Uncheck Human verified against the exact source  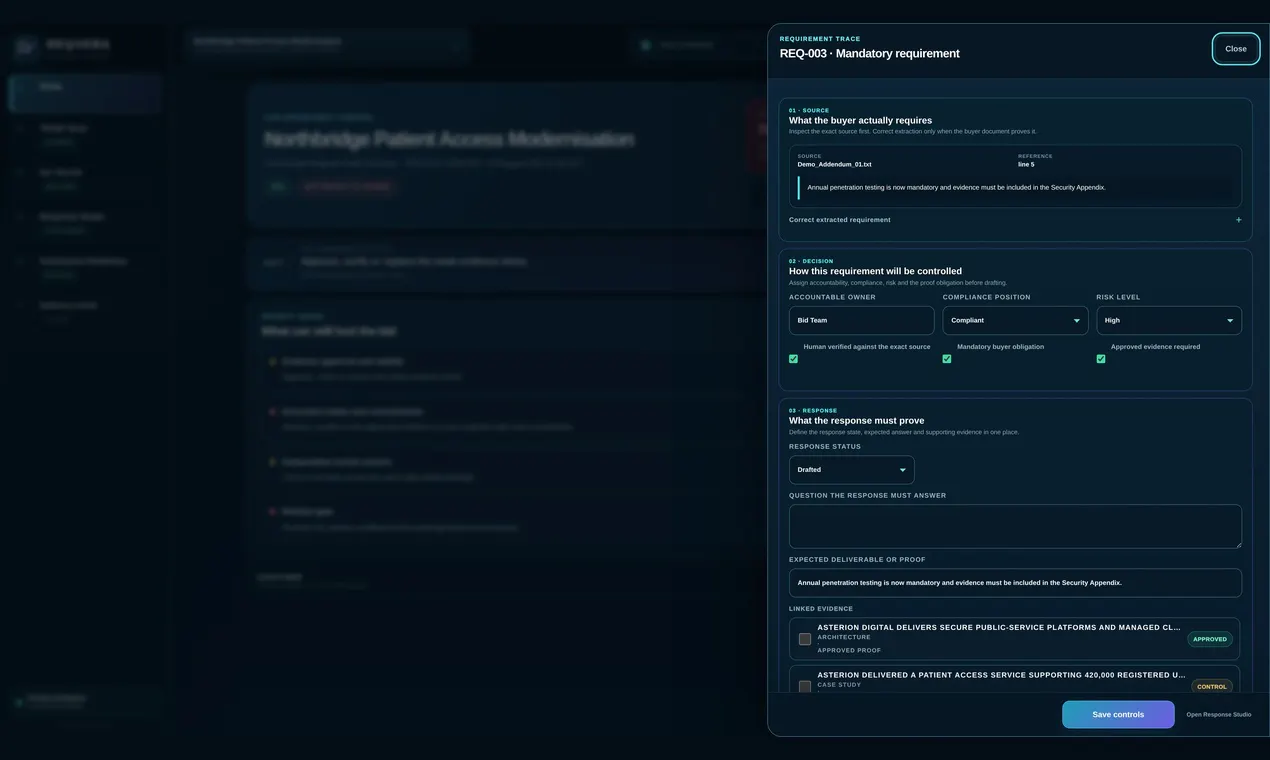click(x=794, y=359)
